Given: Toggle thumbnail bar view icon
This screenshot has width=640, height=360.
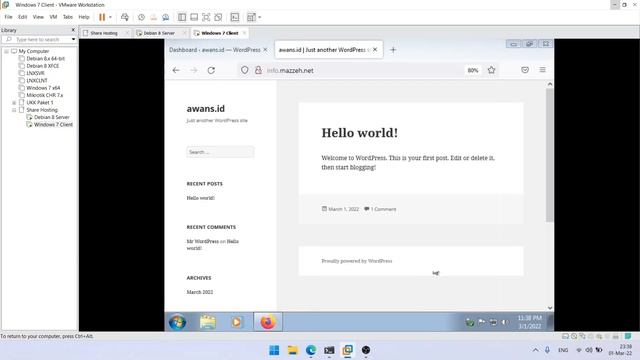Looking at the screenshot, I should (194, 17).
